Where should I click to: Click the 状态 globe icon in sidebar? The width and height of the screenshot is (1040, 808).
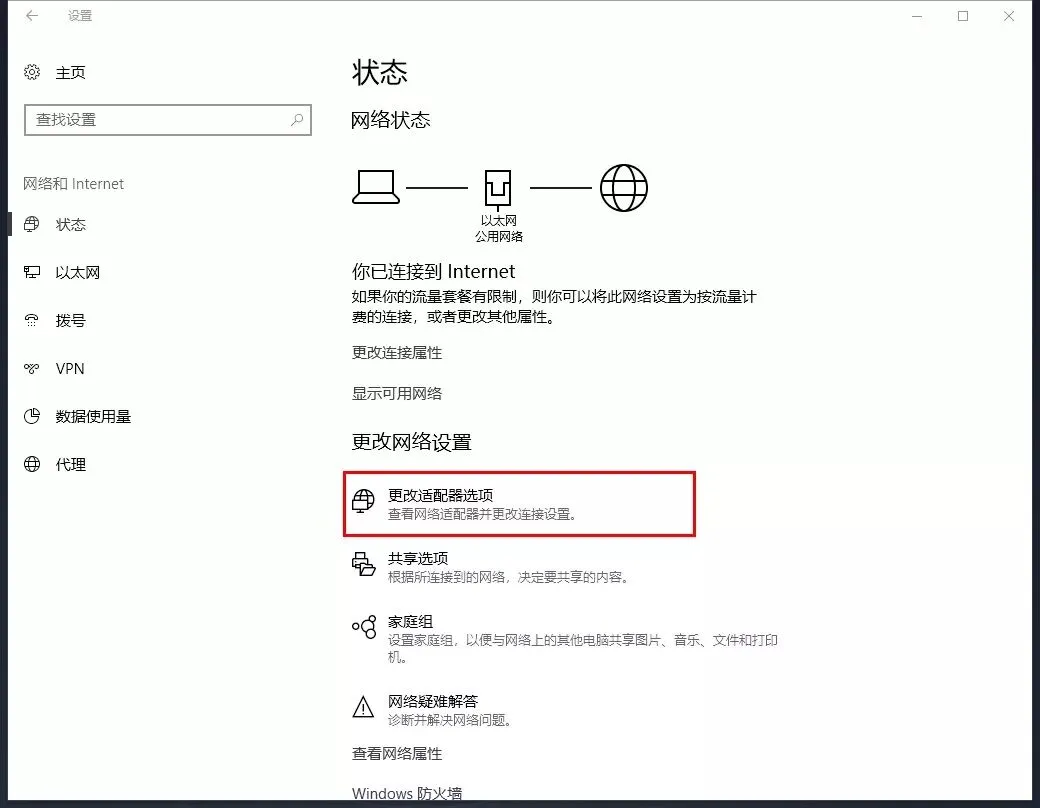click(31, 224)
